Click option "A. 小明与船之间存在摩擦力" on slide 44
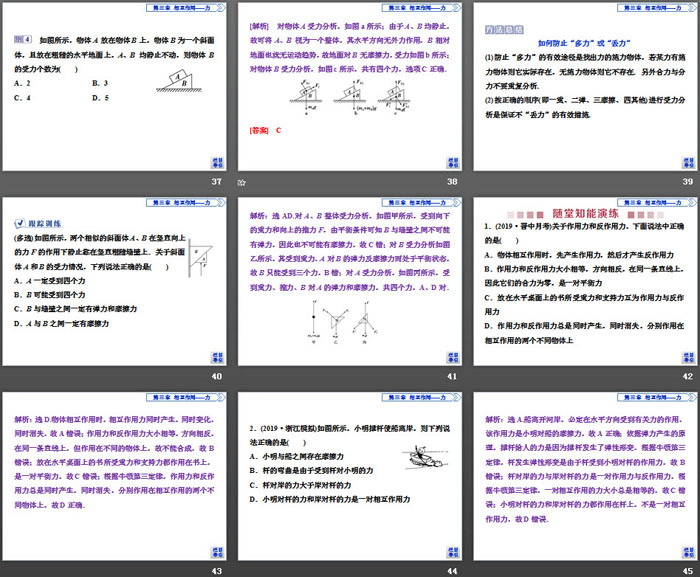The image size is (700, 577). [x=297, y=456]
